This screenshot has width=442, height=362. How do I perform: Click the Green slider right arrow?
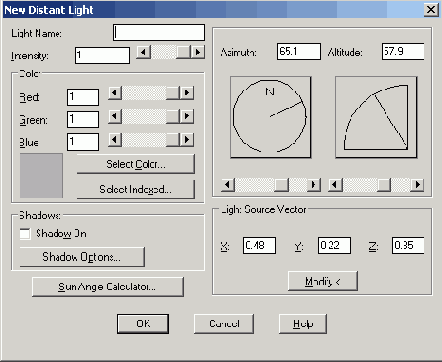pos(187,116)
